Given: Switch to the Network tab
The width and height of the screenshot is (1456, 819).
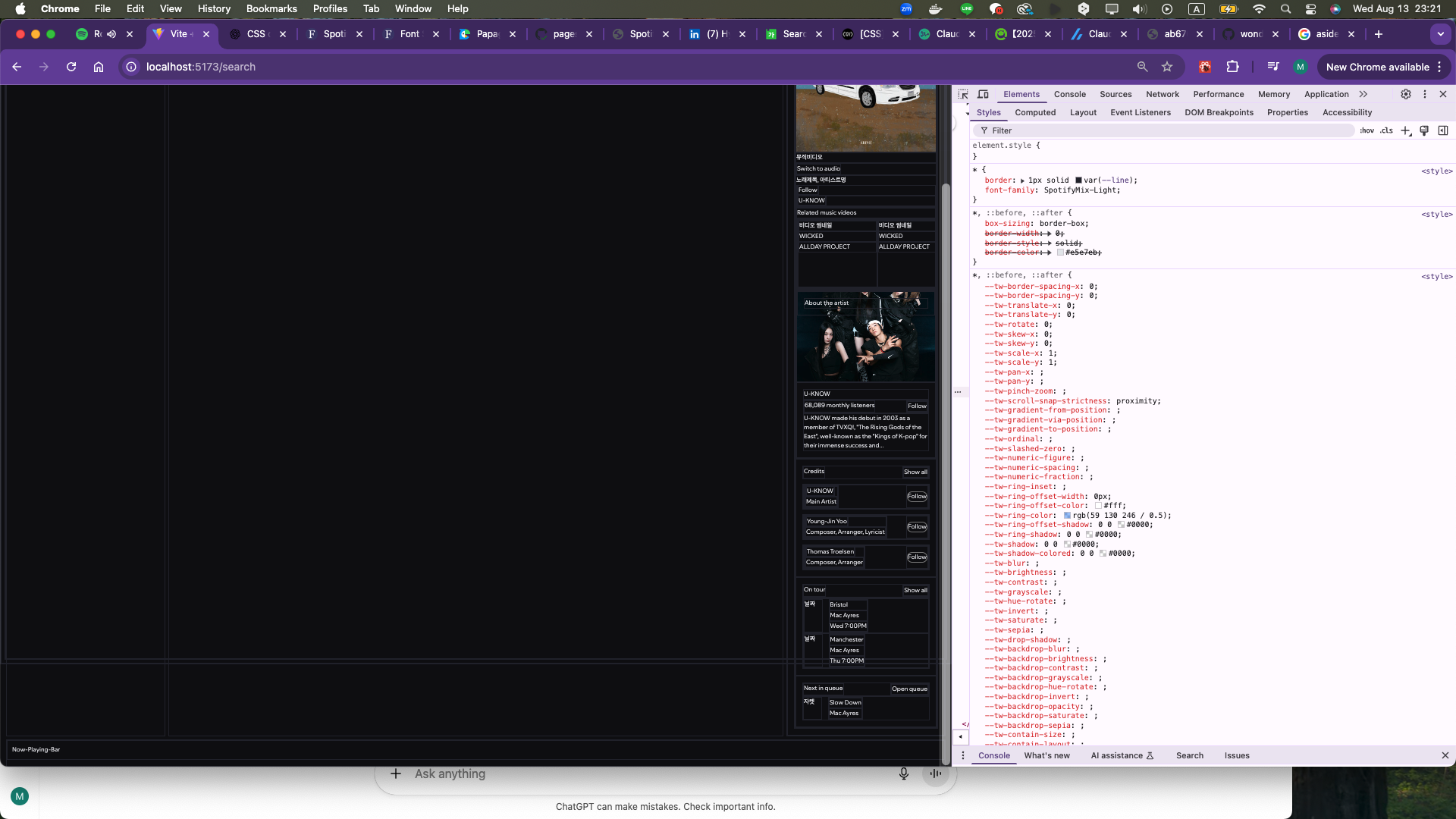Looking at the screenshot, I should (1162, 94).
